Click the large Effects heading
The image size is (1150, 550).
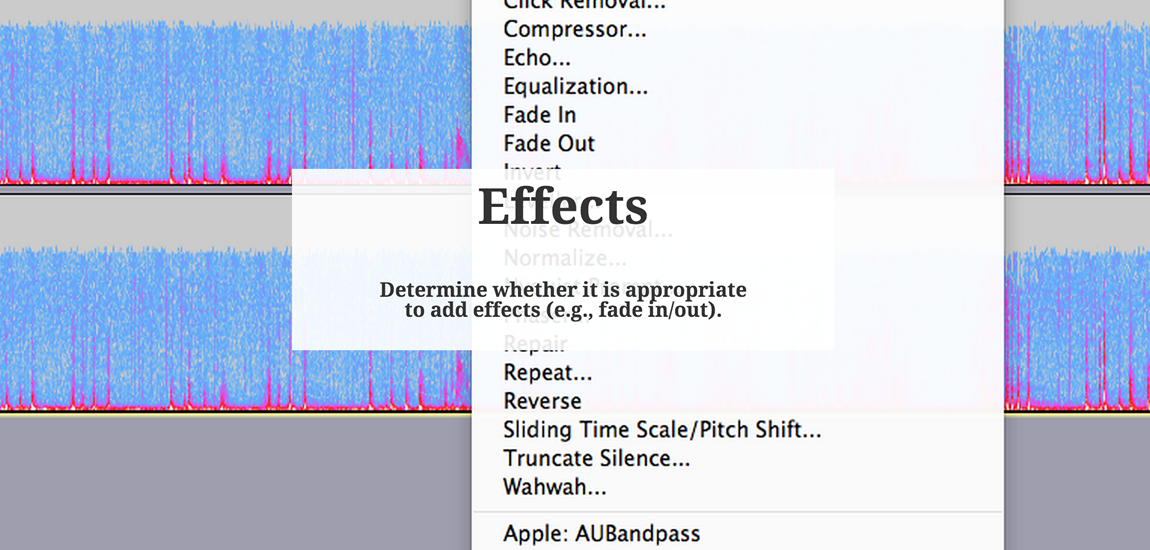pyautogui.click(x=563, y=206)
